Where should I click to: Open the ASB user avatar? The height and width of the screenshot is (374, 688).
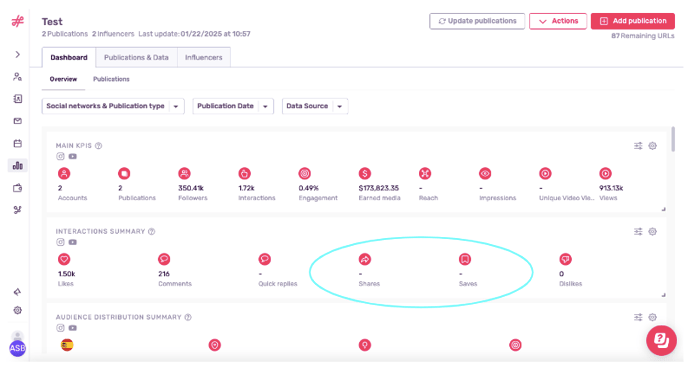(18, 348)
